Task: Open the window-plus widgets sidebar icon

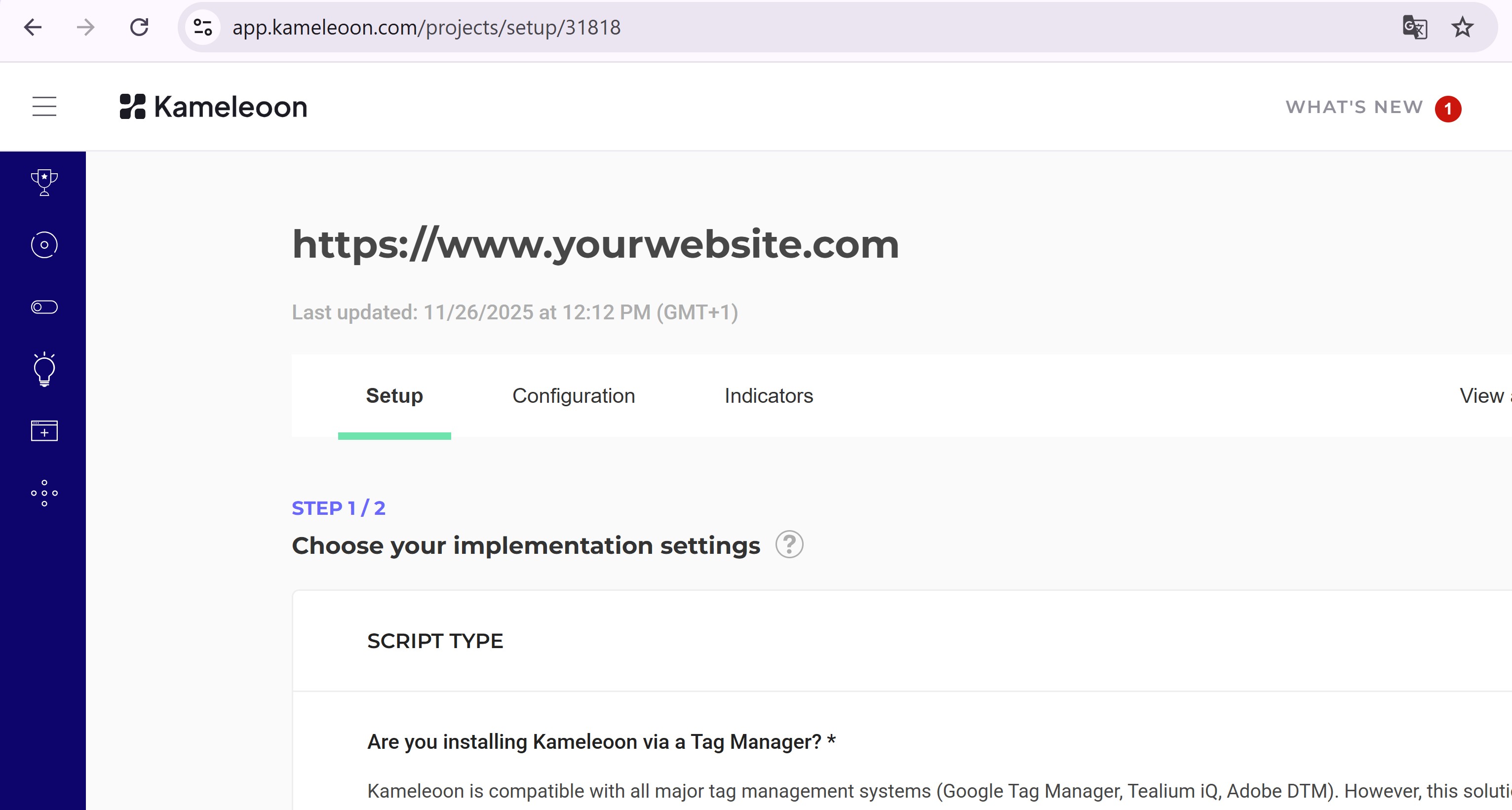Action: [44, 431]
